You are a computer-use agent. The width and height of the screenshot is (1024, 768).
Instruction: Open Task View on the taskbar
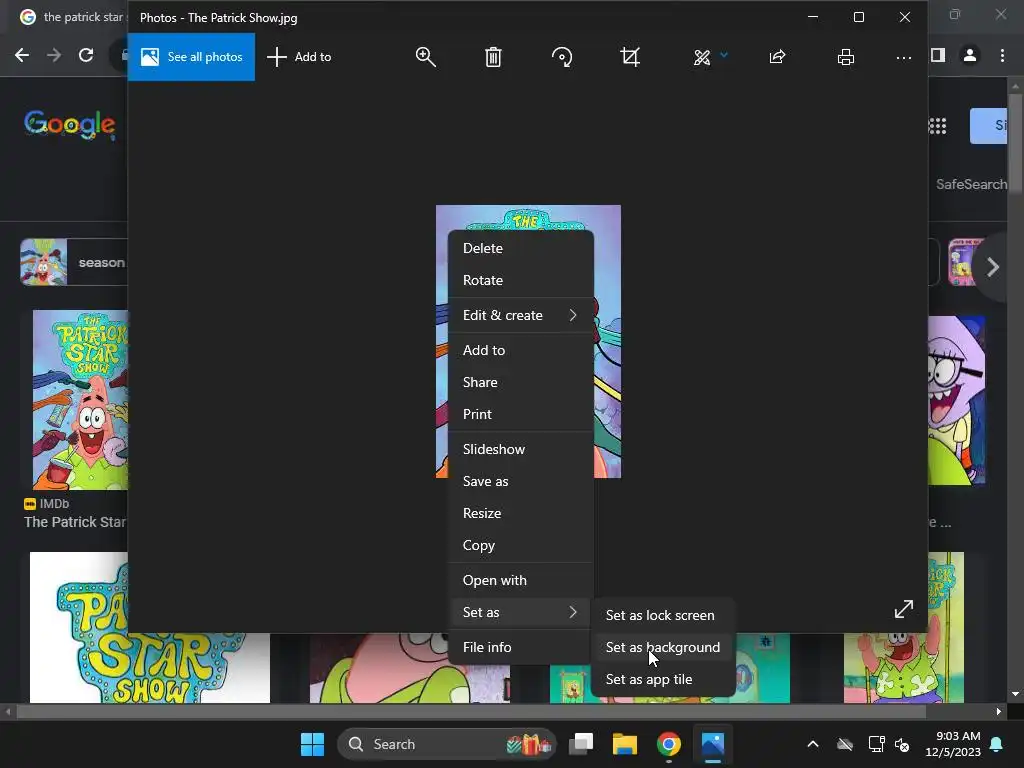(x=581, y=744)
